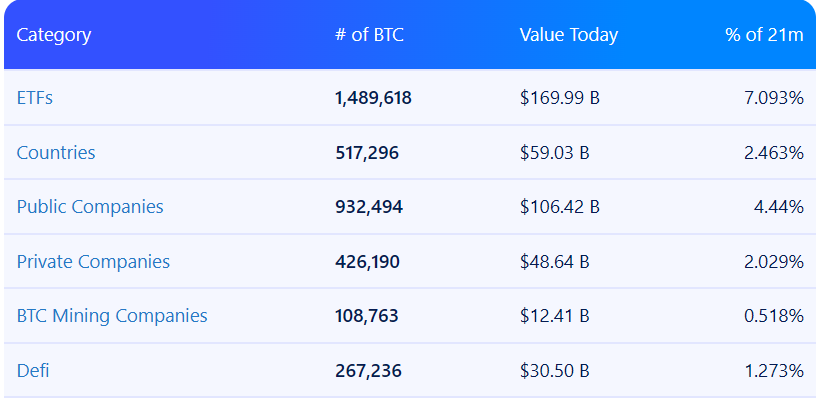The height and width of the screenshot is (402, 827).
Task: Select the 108,763 Mining Companies count
Action: pyautogui.click(x=366, y=316)
